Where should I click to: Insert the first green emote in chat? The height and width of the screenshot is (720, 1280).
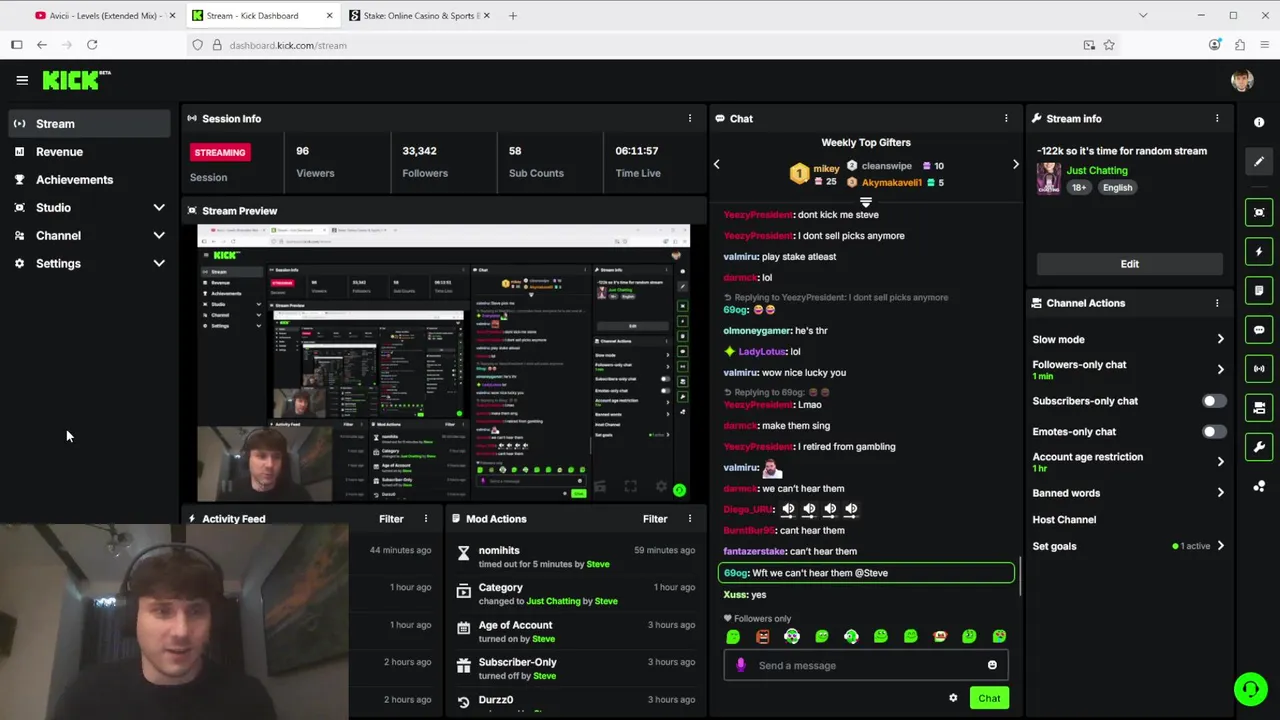point(733,636)
